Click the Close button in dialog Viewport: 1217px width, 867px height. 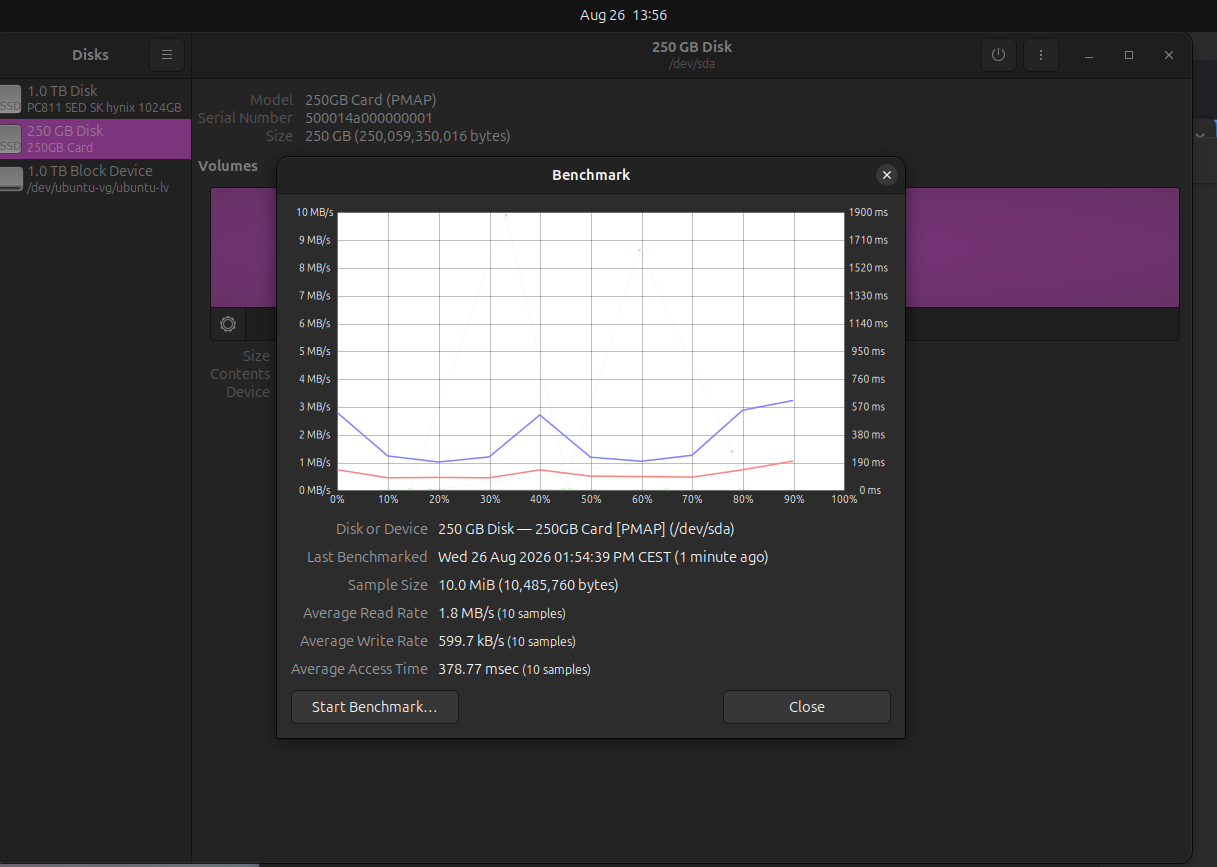(806, 707)
